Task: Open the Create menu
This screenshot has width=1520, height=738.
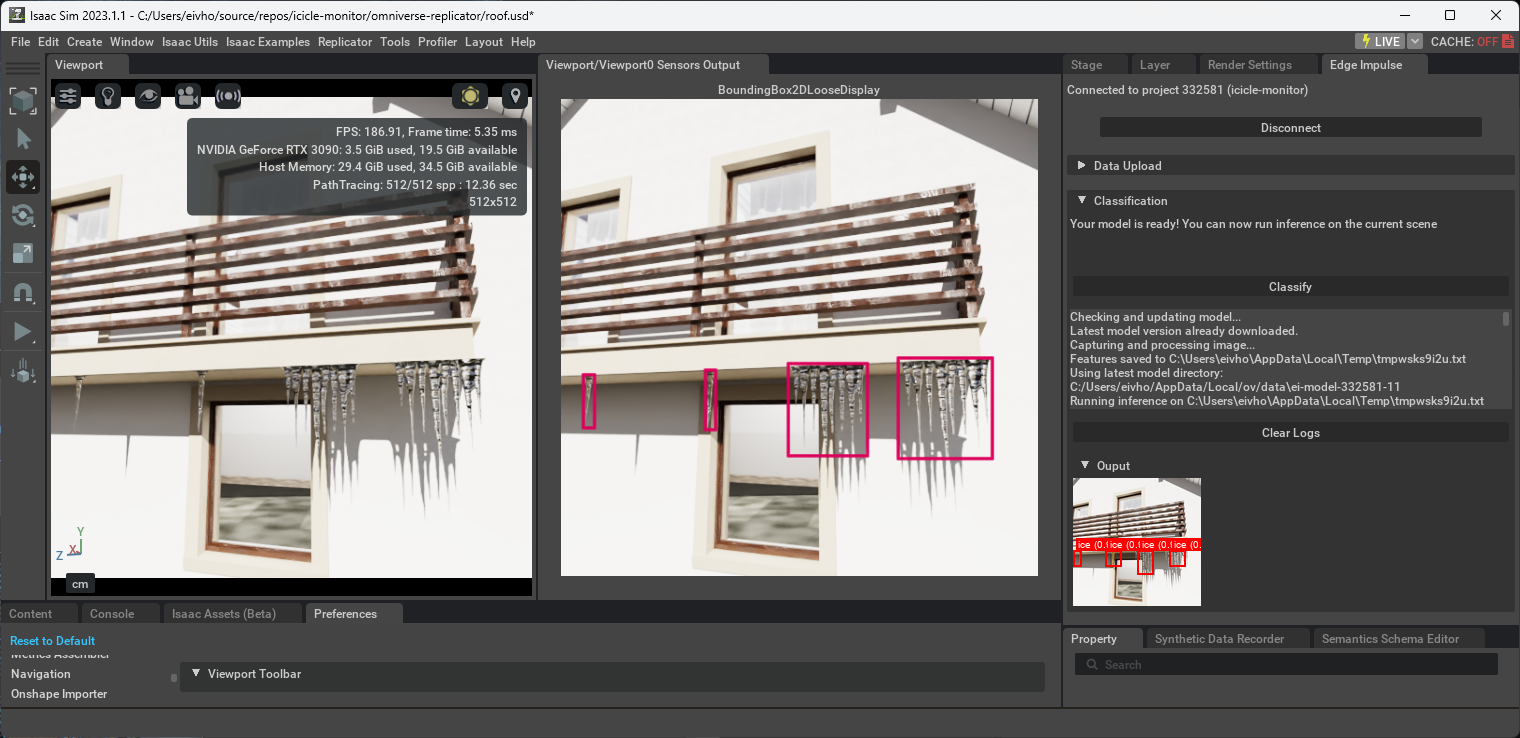Action: 85,42
